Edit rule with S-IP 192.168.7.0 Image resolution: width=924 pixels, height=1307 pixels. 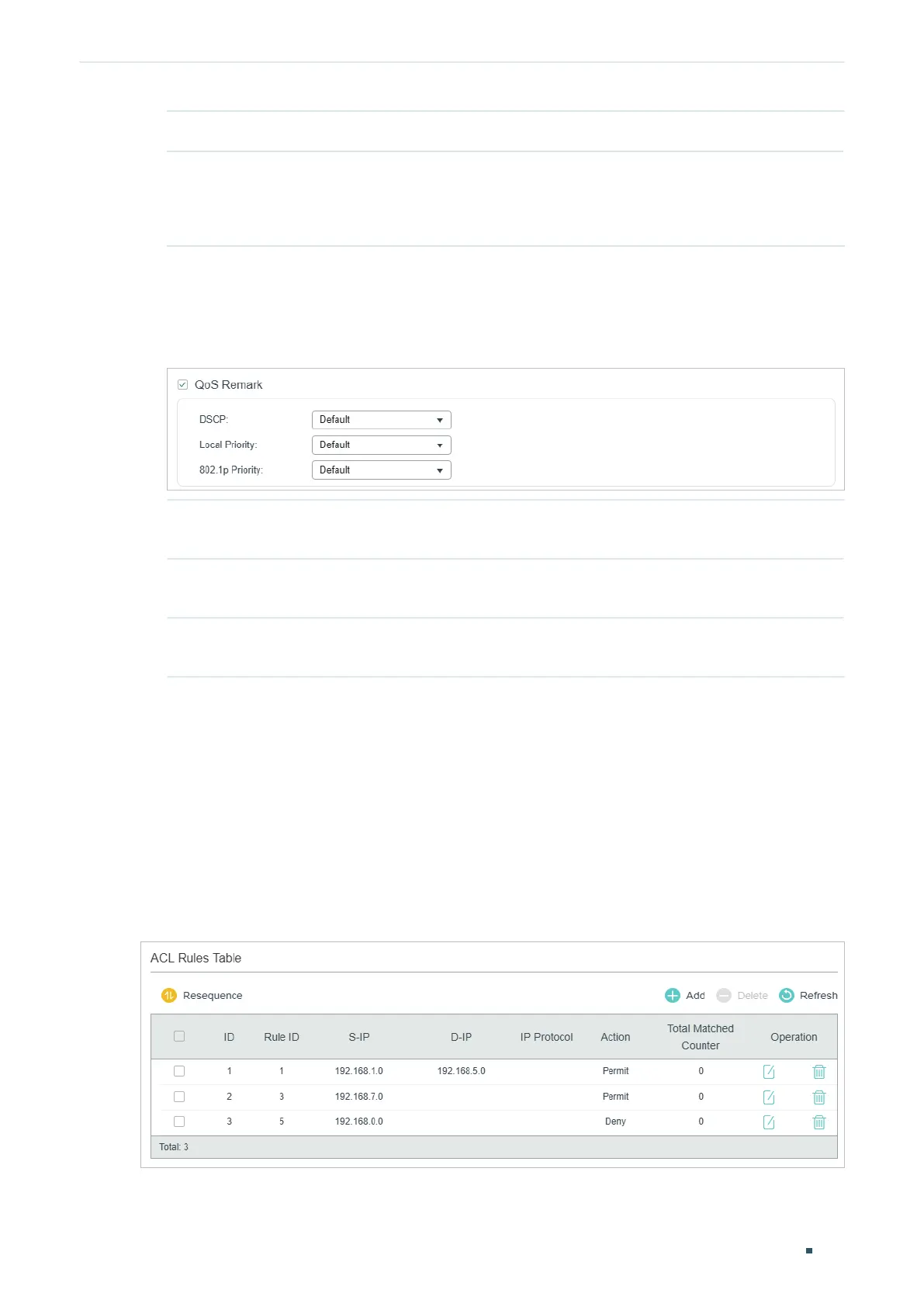pos(769,1097)
